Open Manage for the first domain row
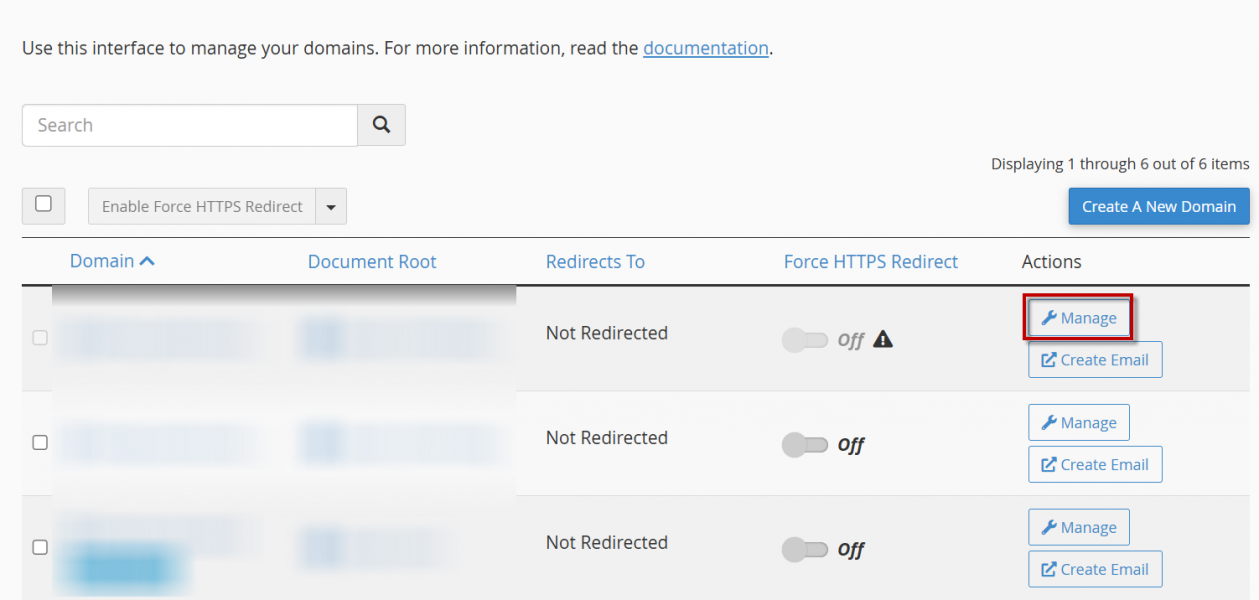The image size is (1259, 600). click(x=1078, y=318)
